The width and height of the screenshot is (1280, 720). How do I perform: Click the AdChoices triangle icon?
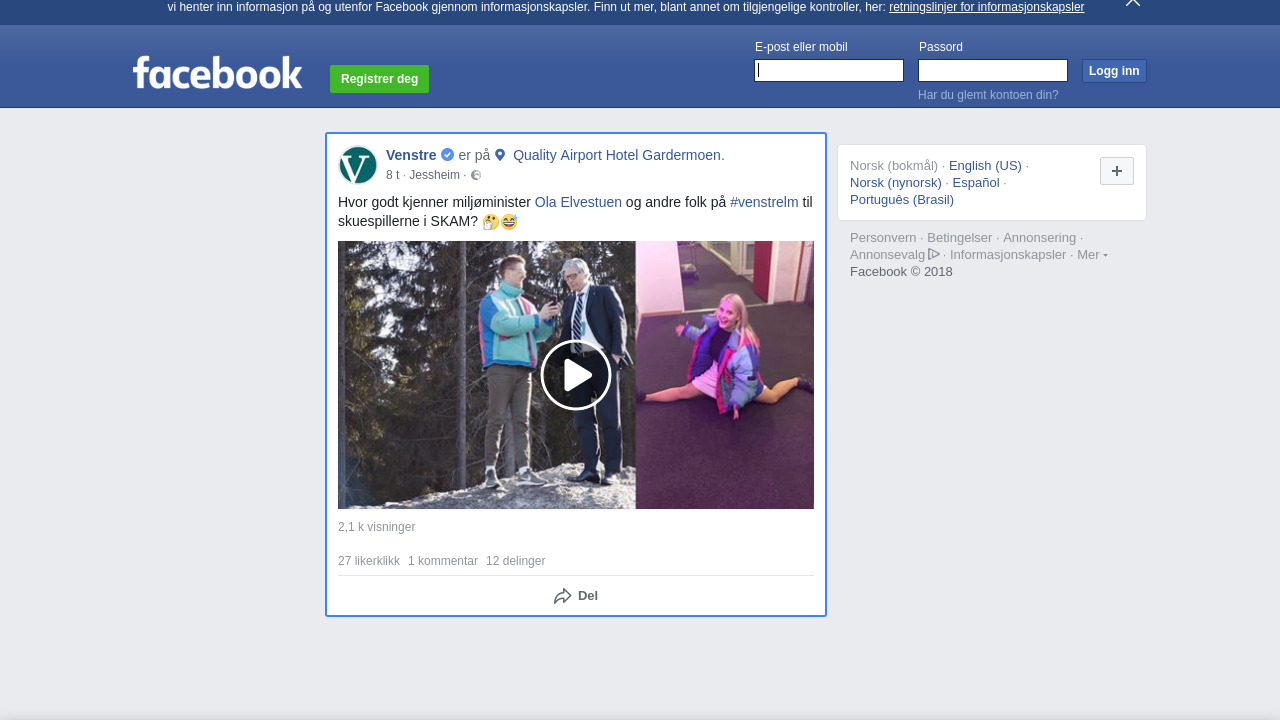click(934, 254)
